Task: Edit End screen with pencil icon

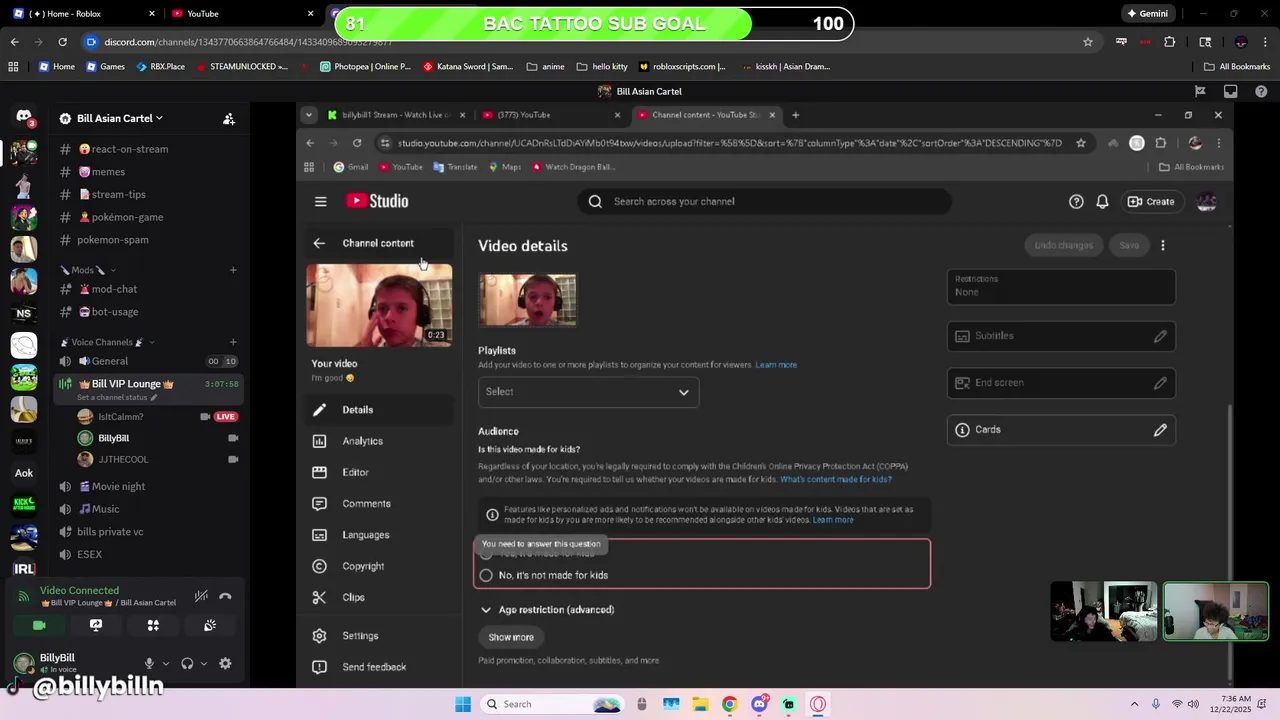Action: pos(1160,383)
